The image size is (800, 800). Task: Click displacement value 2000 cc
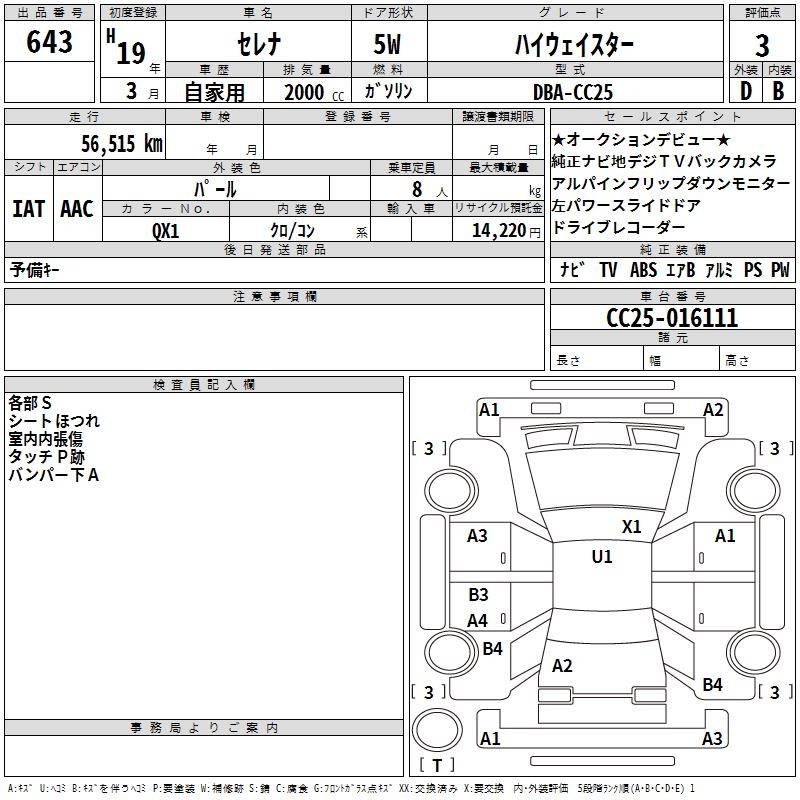pyautogui.click(x=314, y=92)
